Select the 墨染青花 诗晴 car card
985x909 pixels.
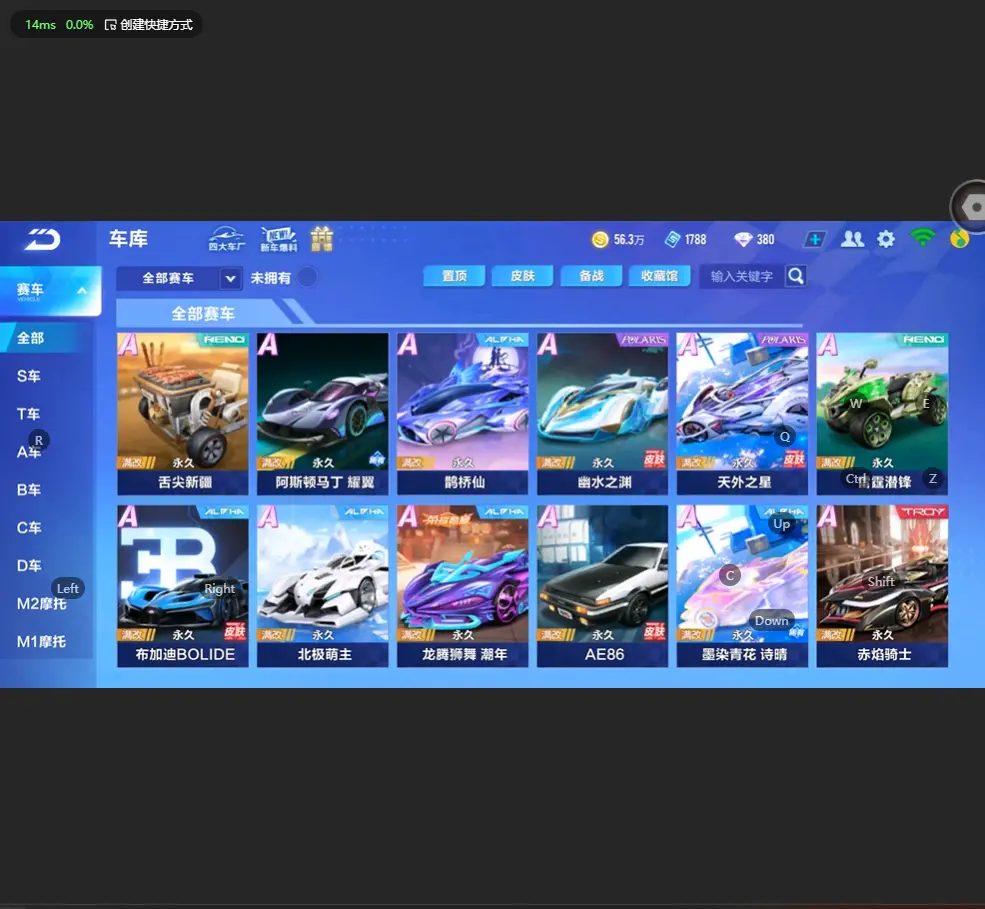[x=743, y=586]
